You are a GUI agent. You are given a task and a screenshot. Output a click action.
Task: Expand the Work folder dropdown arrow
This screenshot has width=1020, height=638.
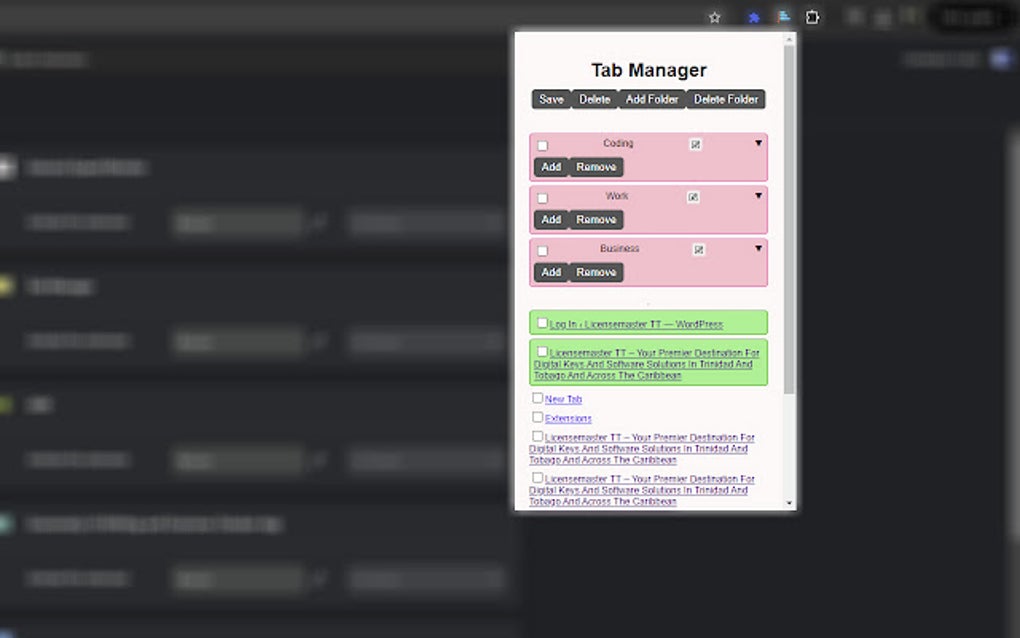(757, 194)
